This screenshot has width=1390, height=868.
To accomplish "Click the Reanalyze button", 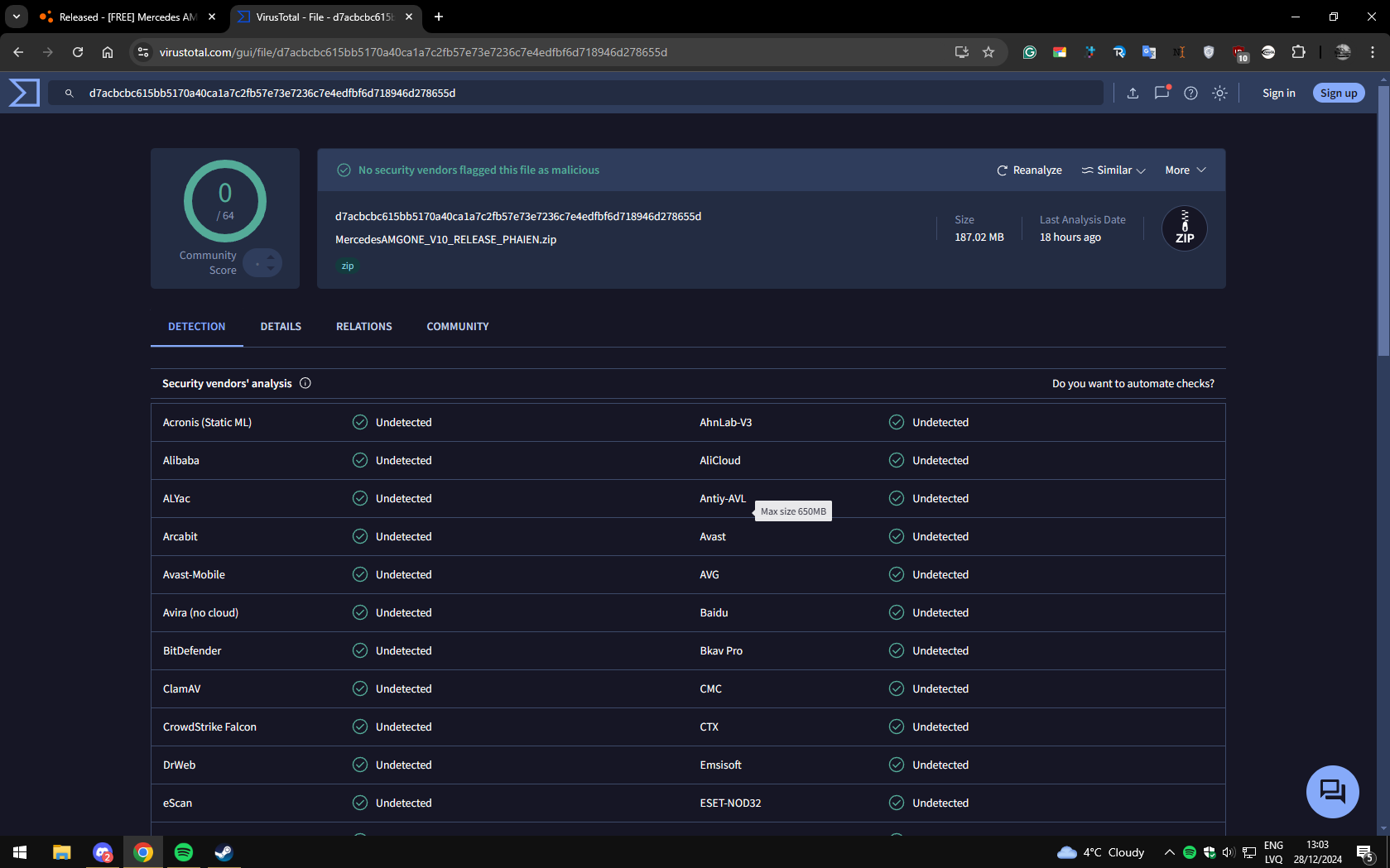I will pos(1029,170).
